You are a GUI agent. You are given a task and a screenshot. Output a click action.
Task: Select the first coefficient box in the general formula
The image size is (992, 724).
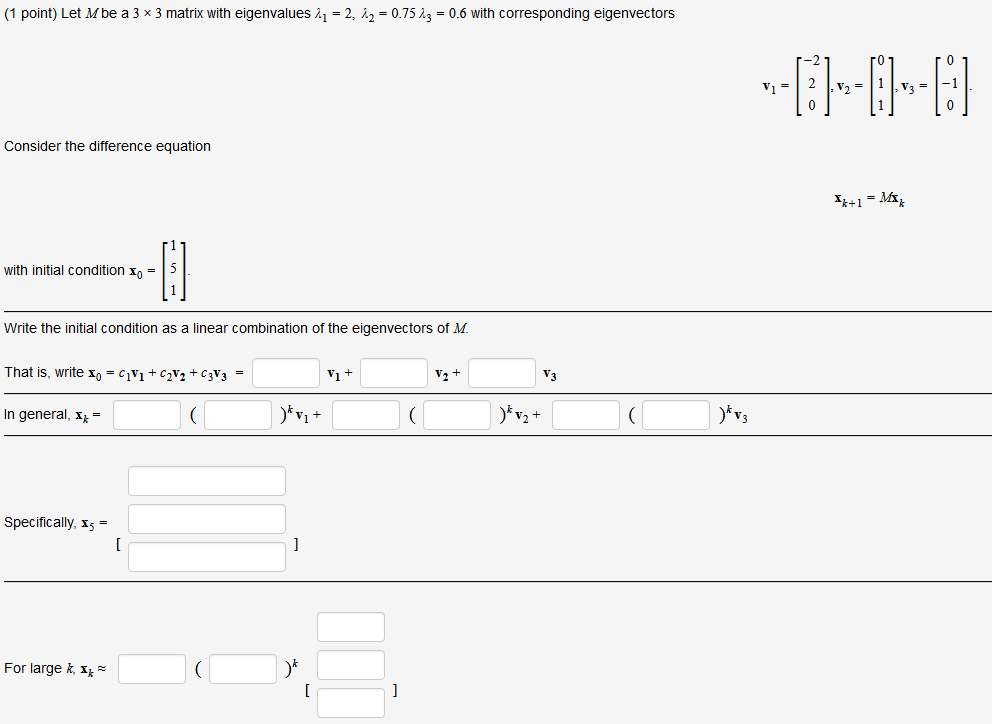pos(146,413)
